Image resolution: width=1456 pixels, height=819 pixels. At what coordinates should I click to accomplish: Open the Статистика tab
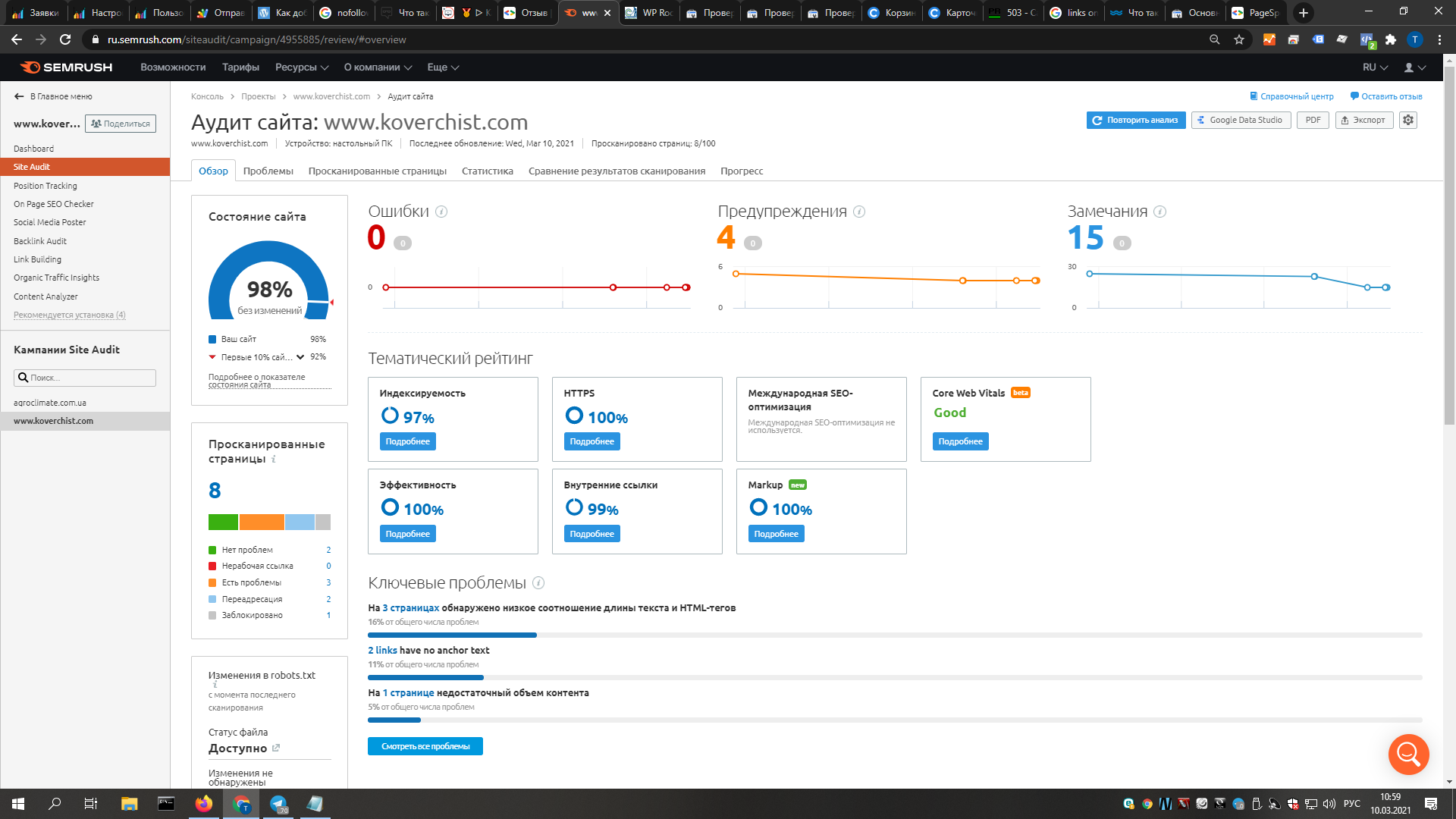488,171
